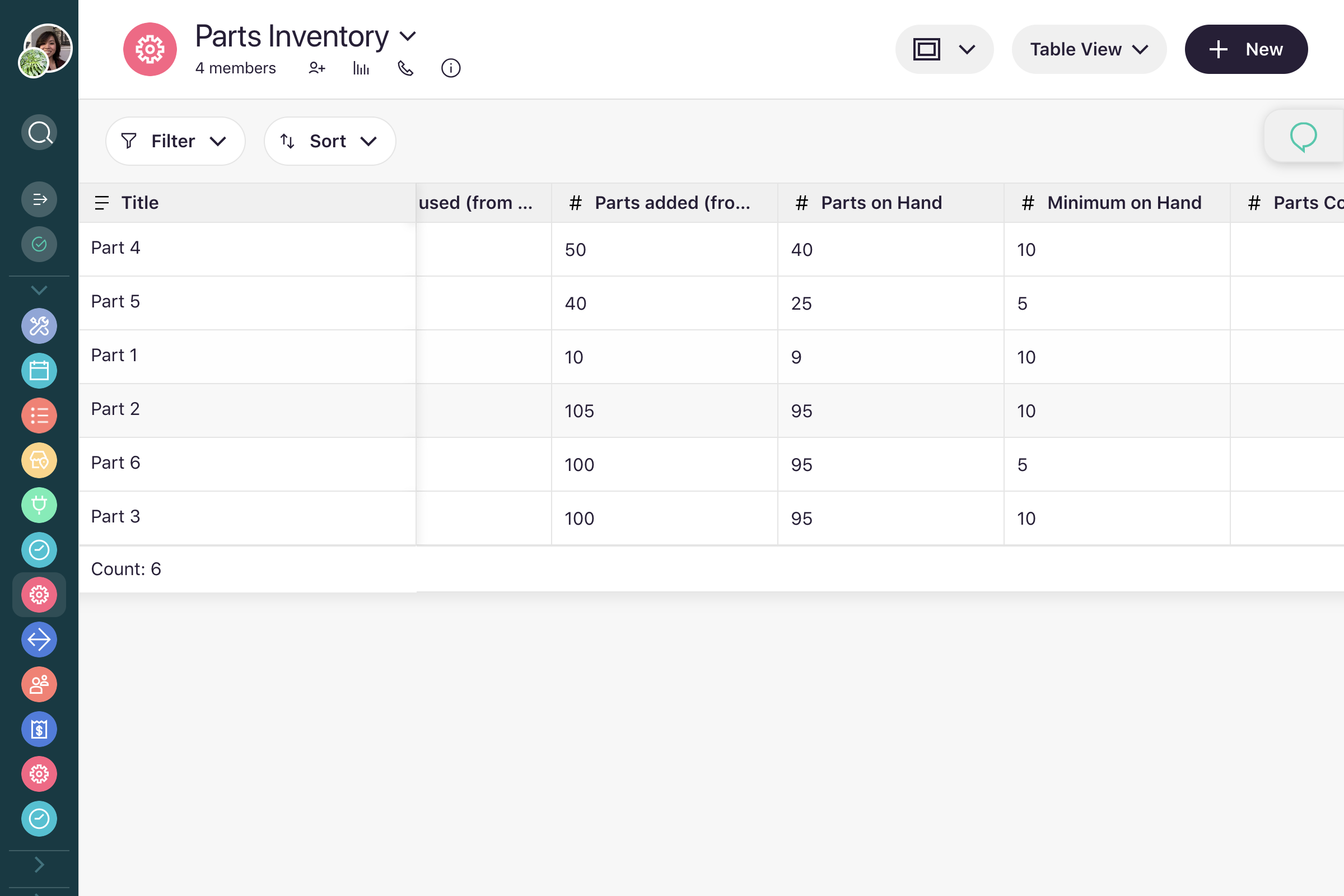This screenshot has width=1344, height=896.
Task: Expand the sidebar with right chevron
Action: click(39, 865)
